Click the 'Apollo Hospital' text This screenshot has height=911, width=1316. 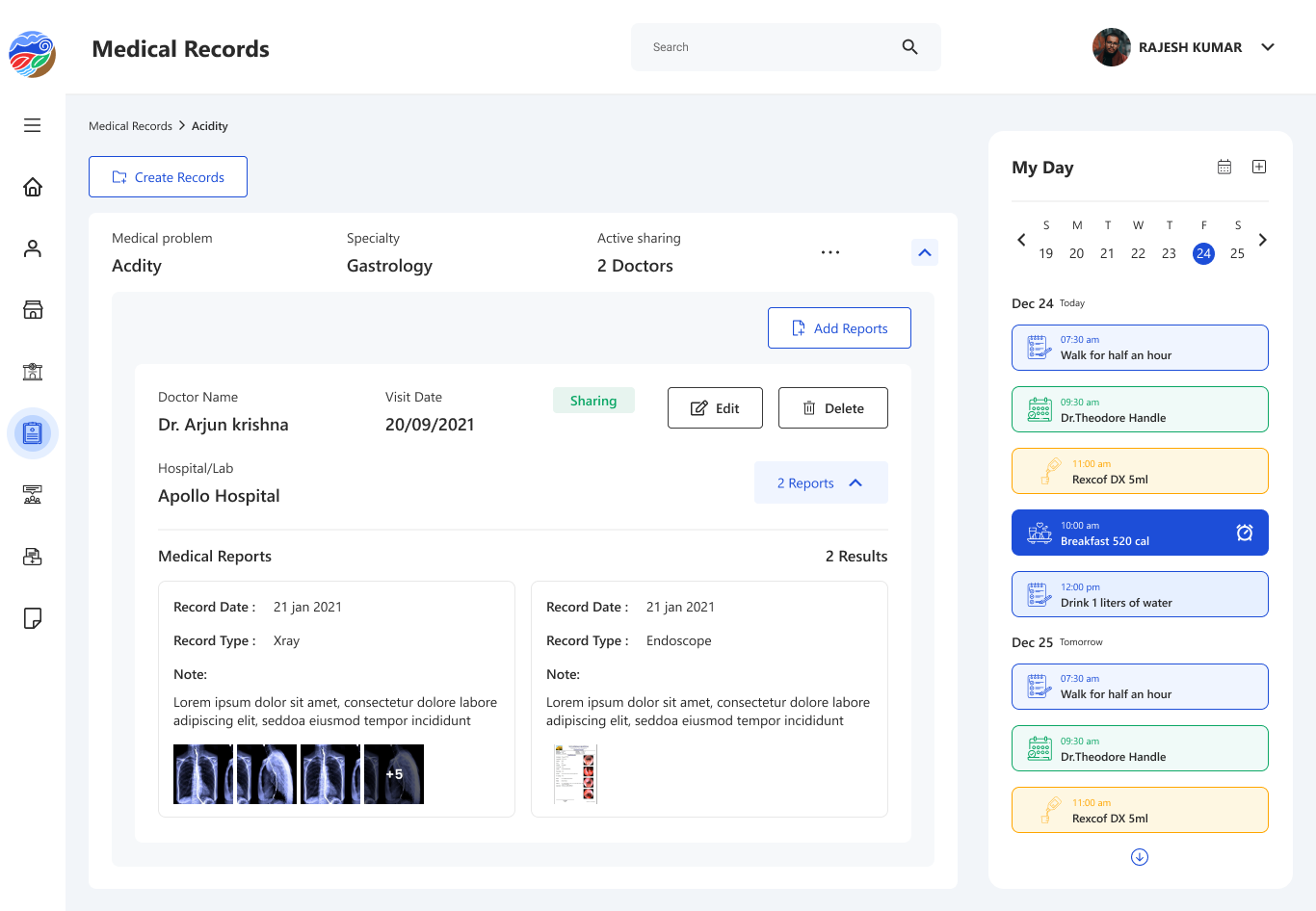(x=219, y=496)
